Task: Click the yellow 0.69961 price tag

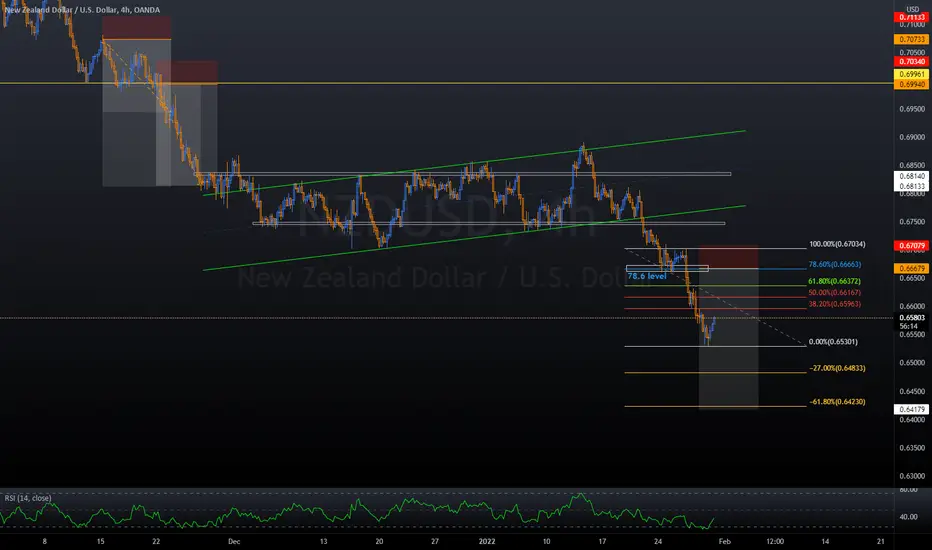Action: point(912,74)
